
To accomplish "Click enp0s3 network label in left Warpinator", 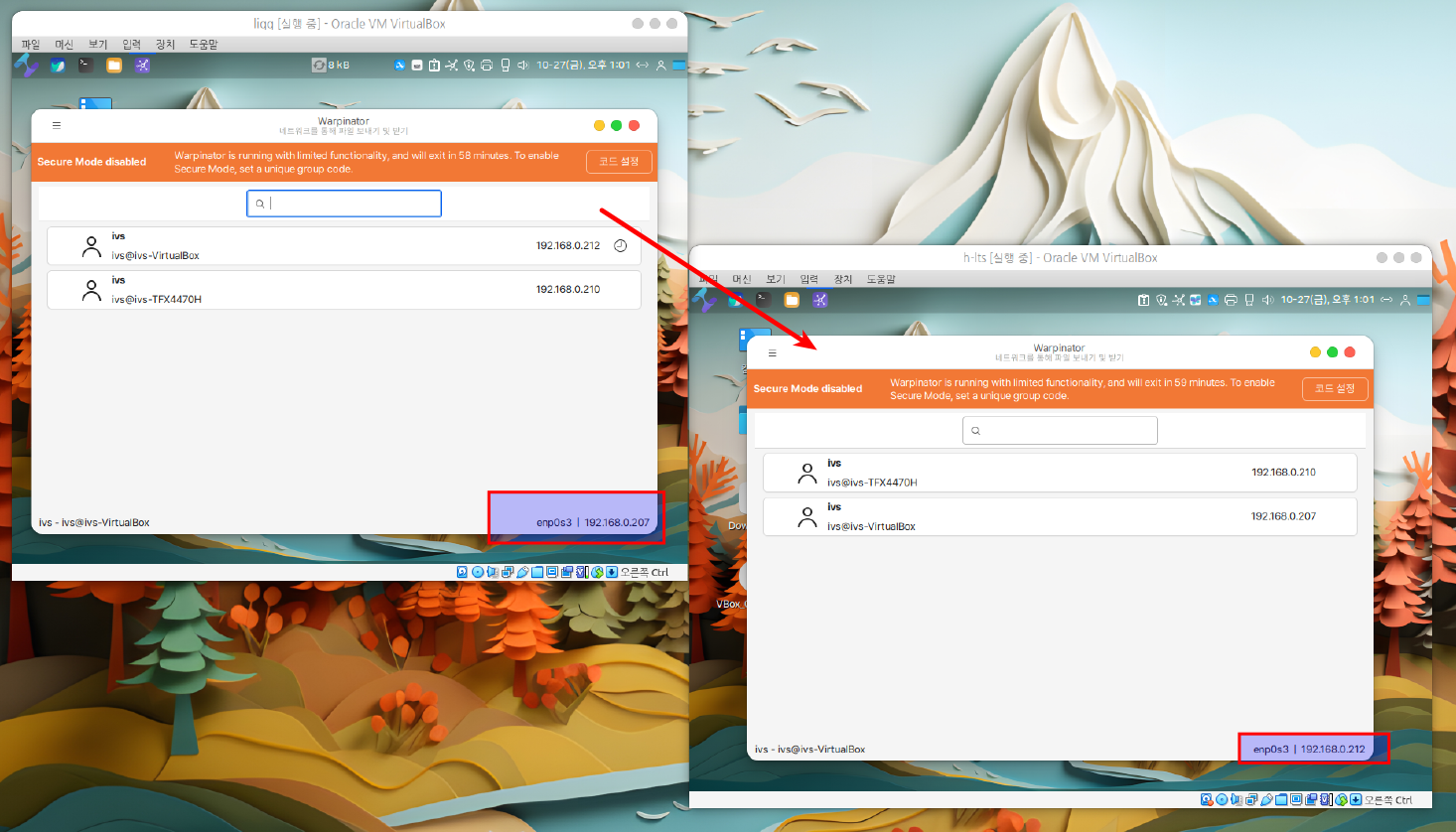I will (553, 522).
